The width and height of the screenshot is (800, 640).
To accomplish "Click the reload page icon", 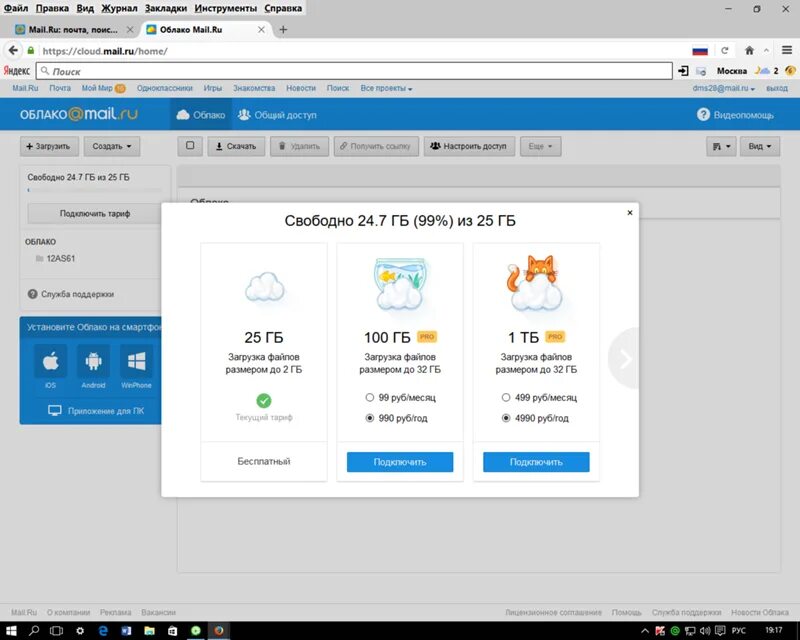I will click(724, 51).
